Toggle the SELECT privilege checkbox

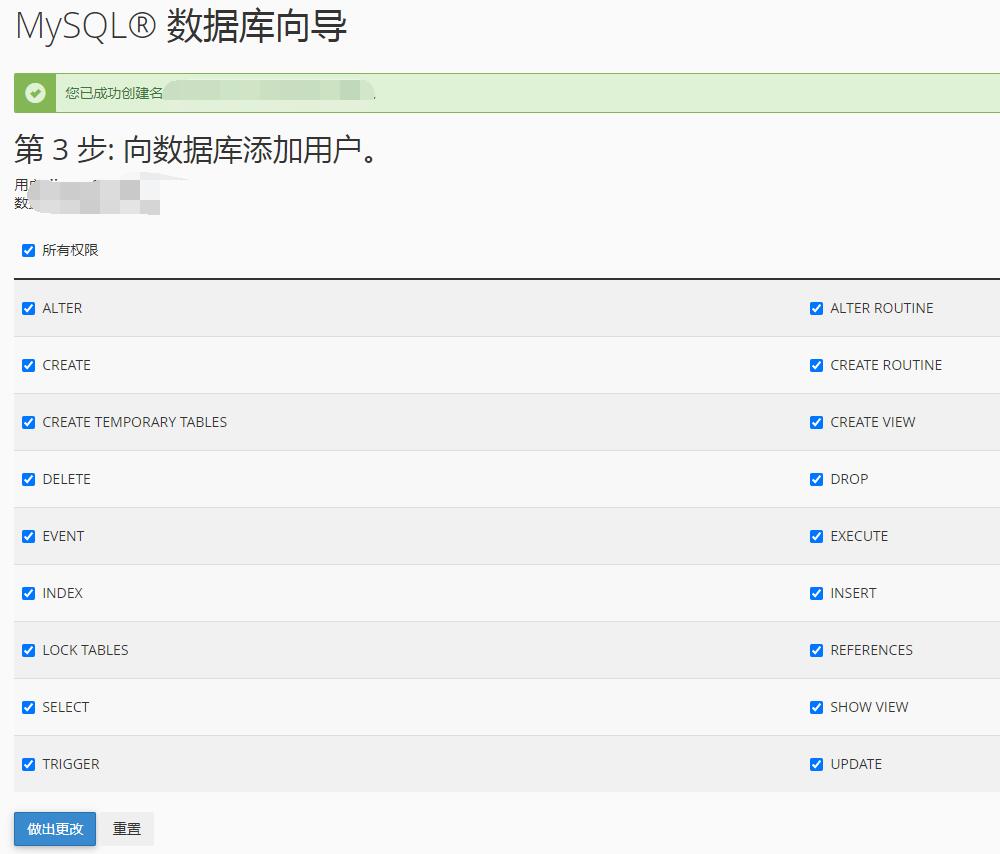28,707
